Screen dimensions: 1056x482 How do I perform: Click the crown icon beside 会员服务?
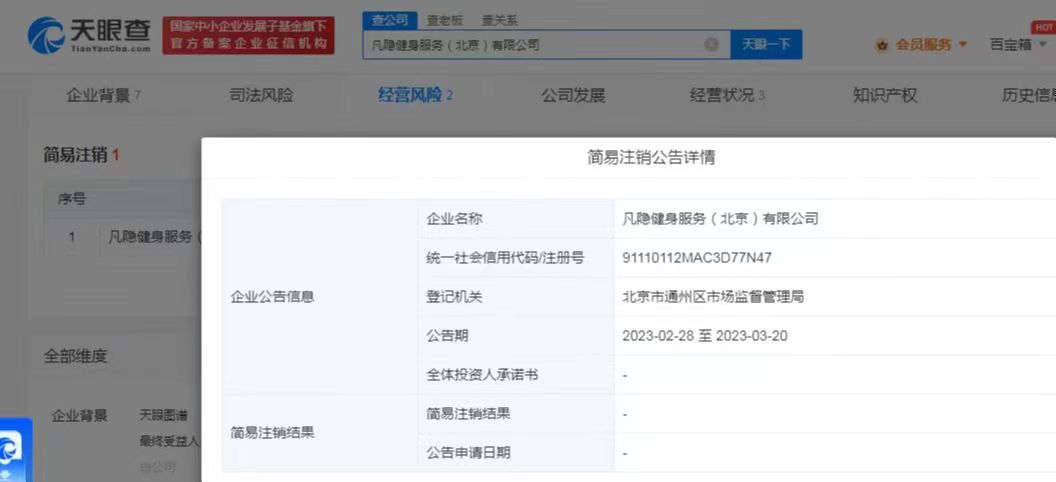882,45
